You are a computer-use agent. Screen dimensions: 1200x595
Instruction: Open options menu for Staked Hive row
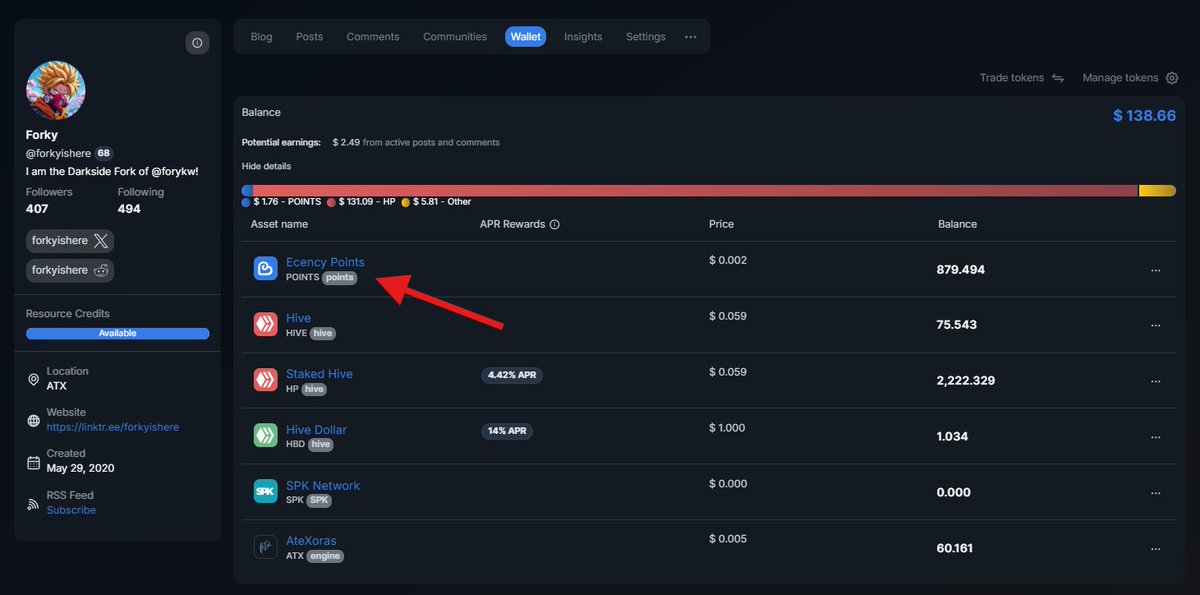tap(1156, 381)
